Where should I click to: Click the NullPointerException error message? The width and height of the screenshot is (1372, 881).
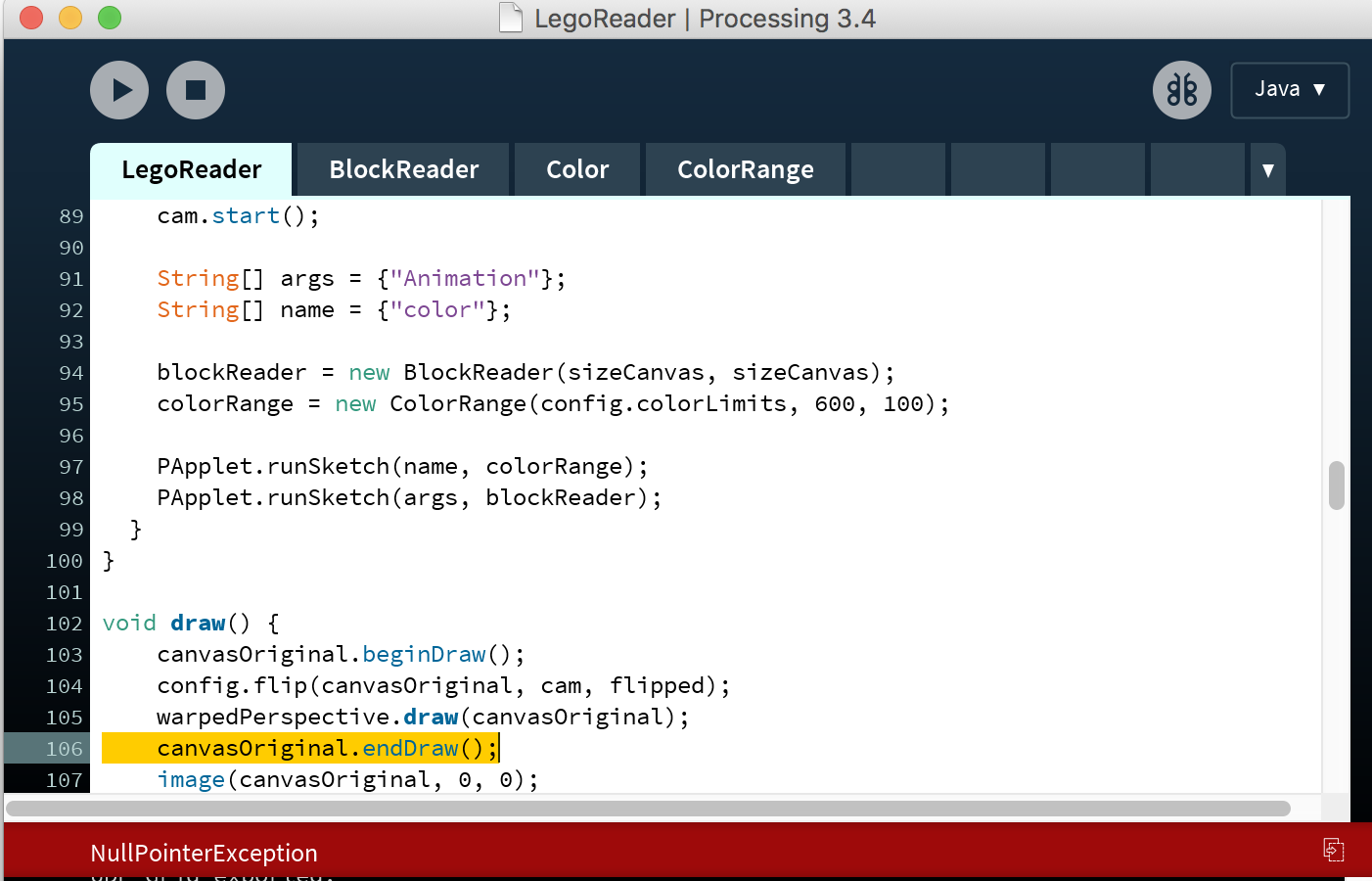204,854
